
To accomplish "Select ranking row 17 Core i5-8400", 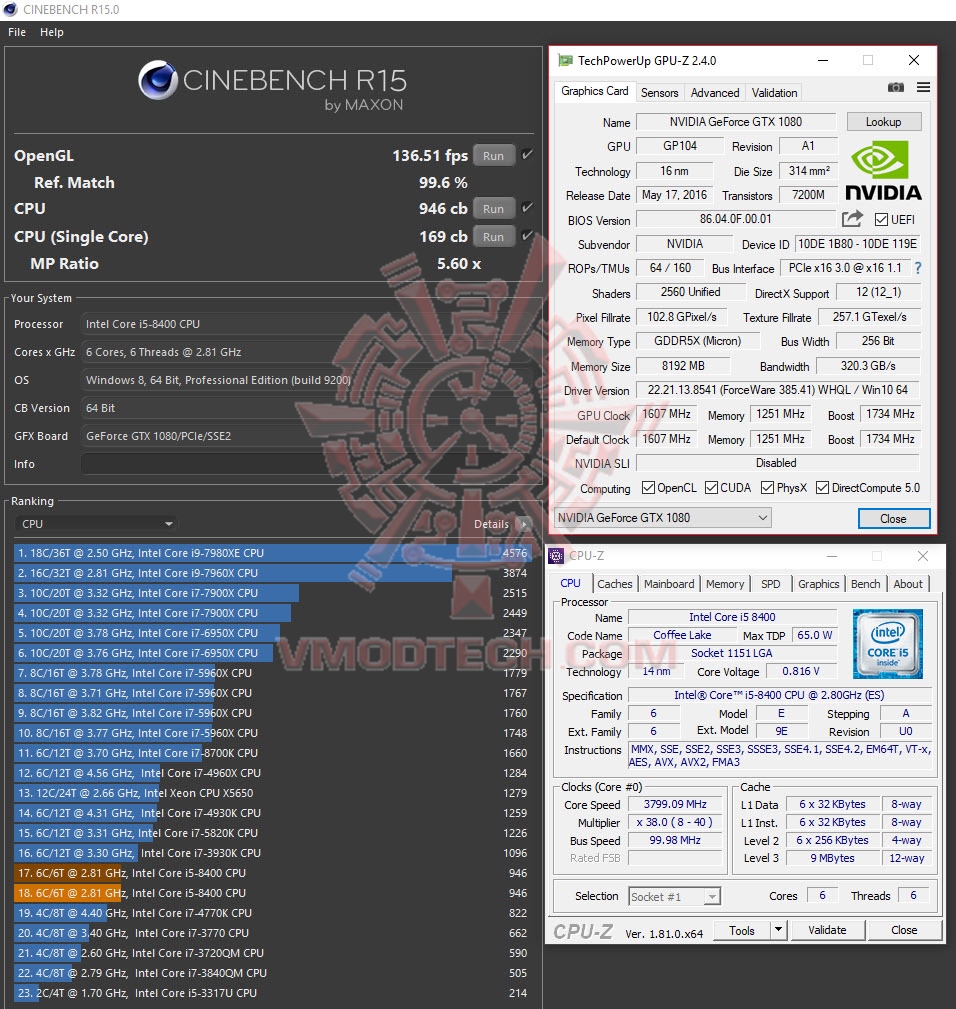I will [273, 873].
